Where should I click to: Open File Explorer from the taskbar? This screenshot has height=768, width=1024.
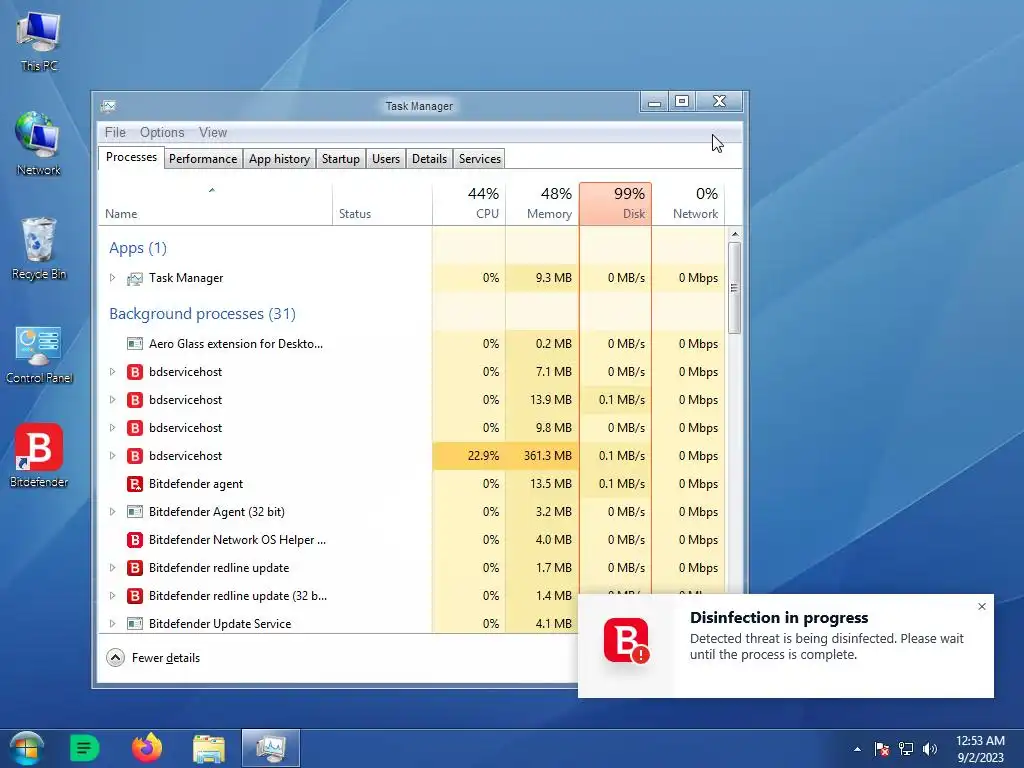click(208, 748)
